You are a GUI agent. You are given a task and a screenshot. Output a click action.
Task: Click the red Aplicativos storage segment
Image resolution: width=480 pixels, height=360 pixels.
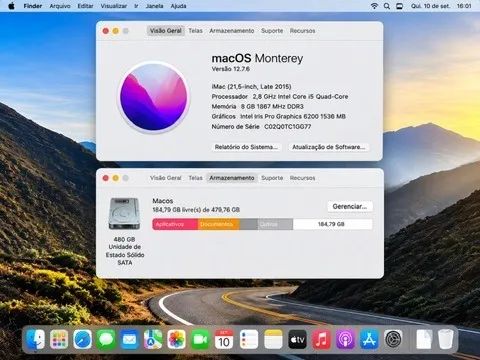pos(175,224)
